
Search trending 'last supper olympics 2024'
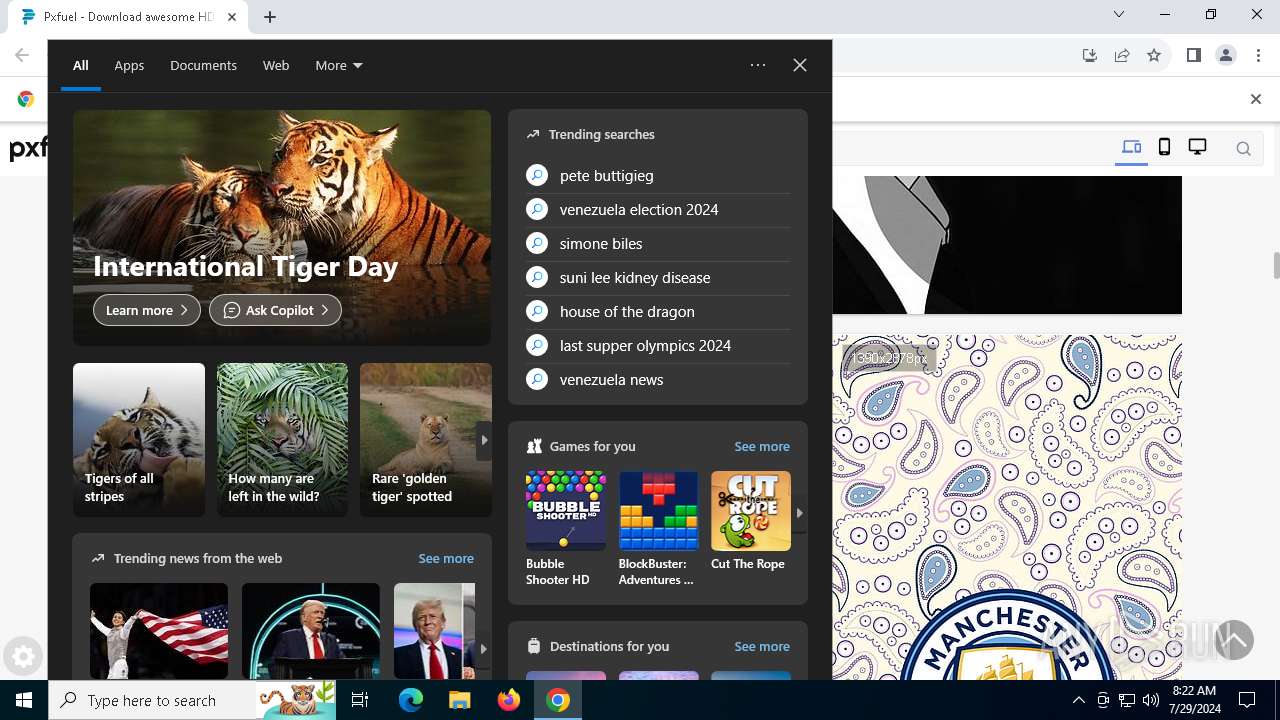click(x=658, y=345)
